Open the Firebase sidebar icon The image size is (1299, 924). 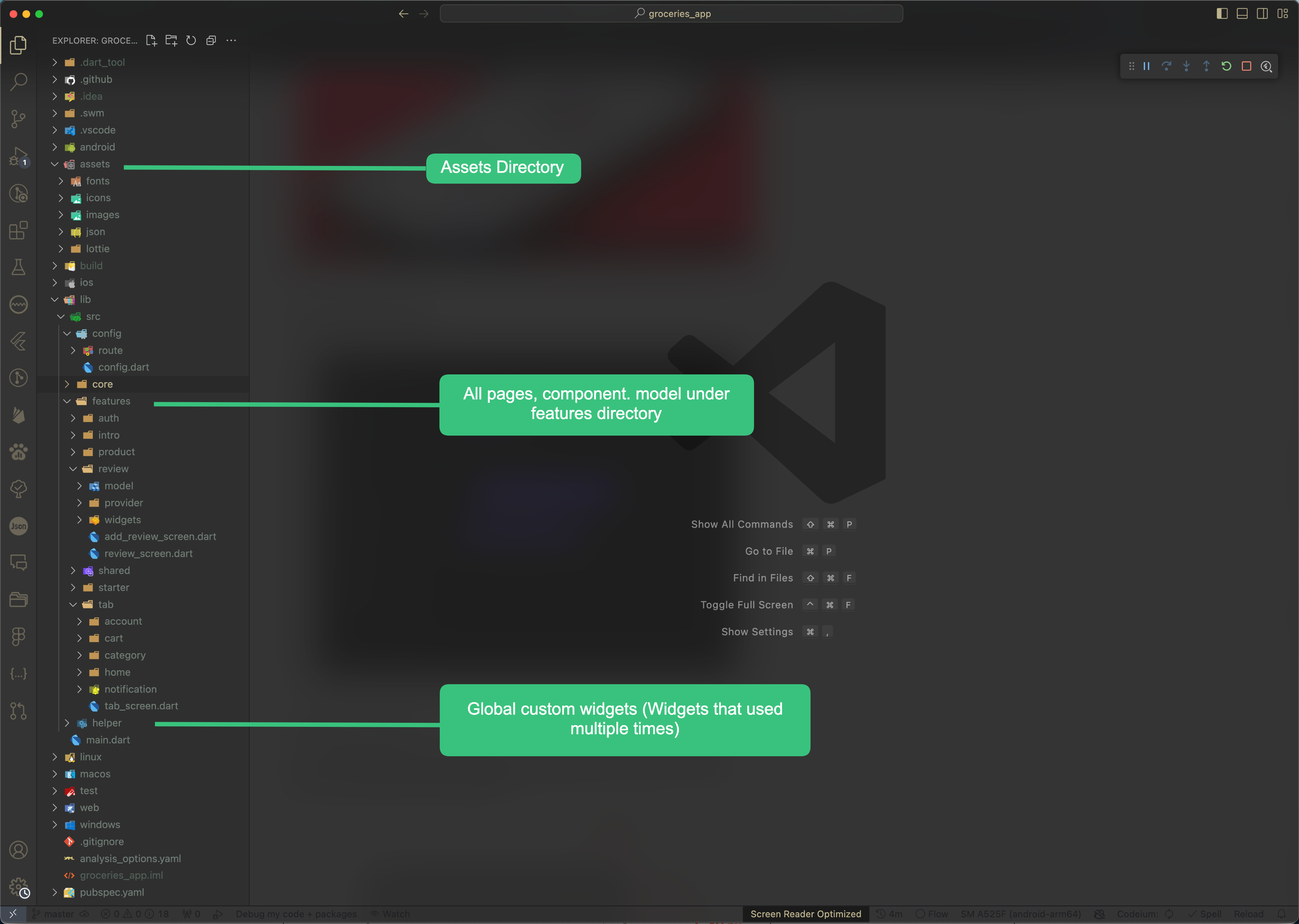point(18,415)
